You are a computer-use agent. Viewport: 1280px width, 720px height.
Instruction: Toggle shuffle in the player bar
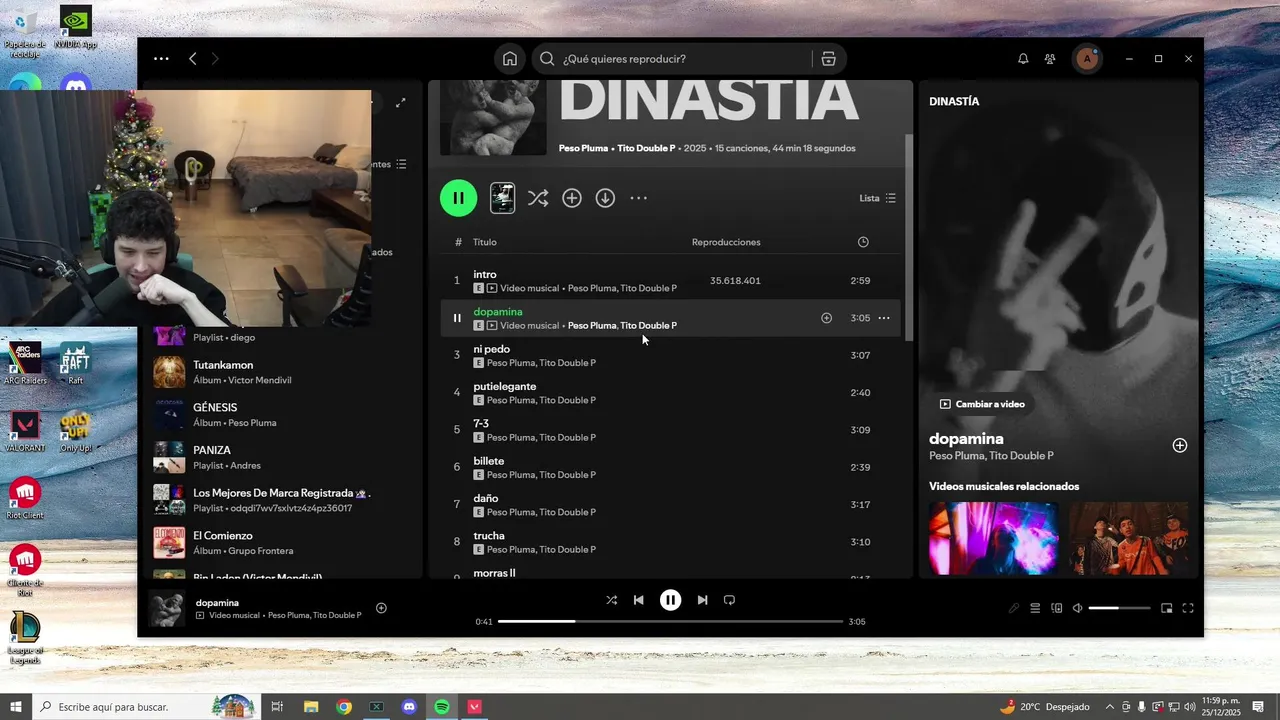click(x=611, y=600)
